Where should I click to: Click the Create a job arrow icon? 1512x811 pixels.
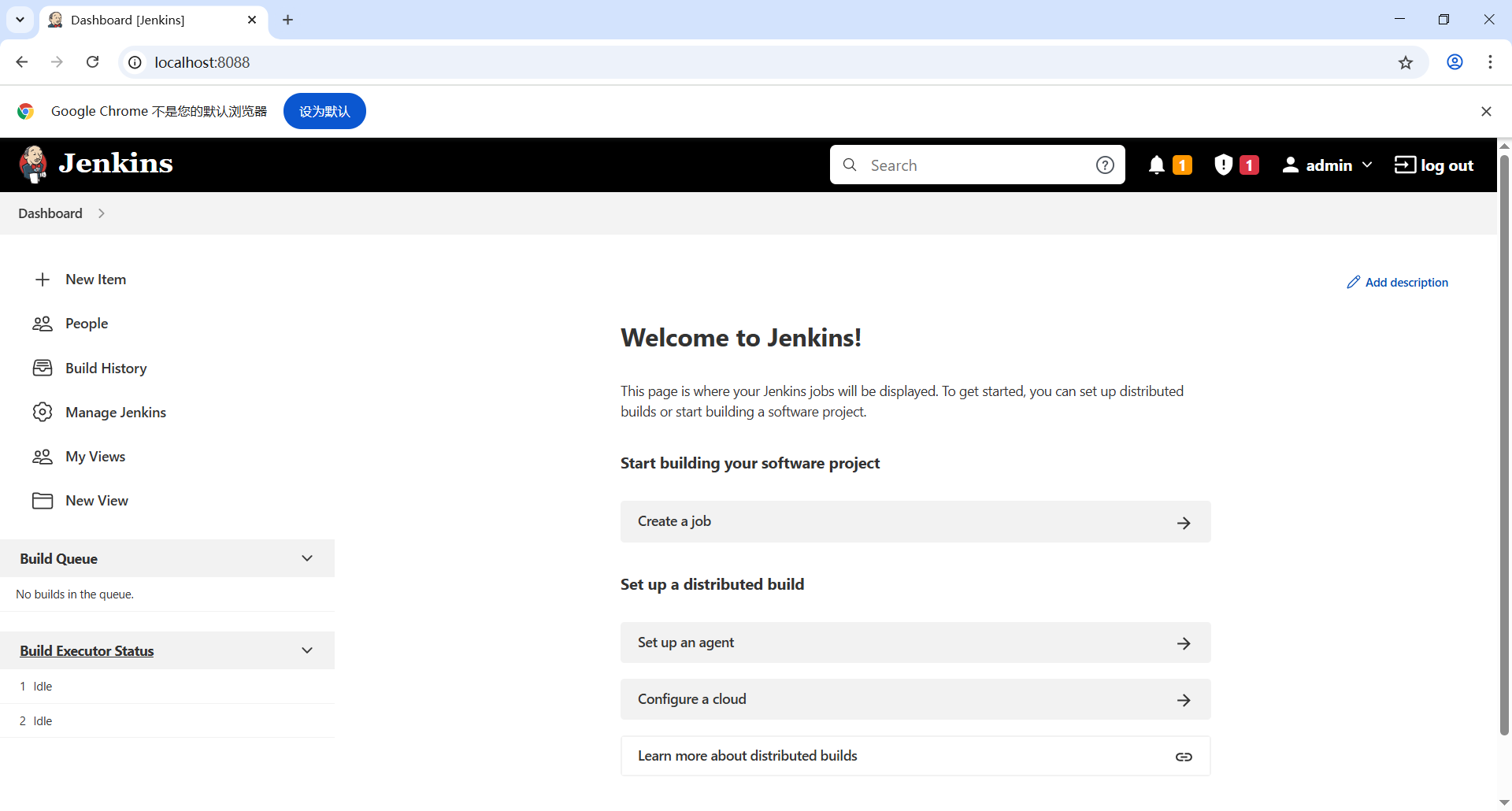pos(1184,523)
